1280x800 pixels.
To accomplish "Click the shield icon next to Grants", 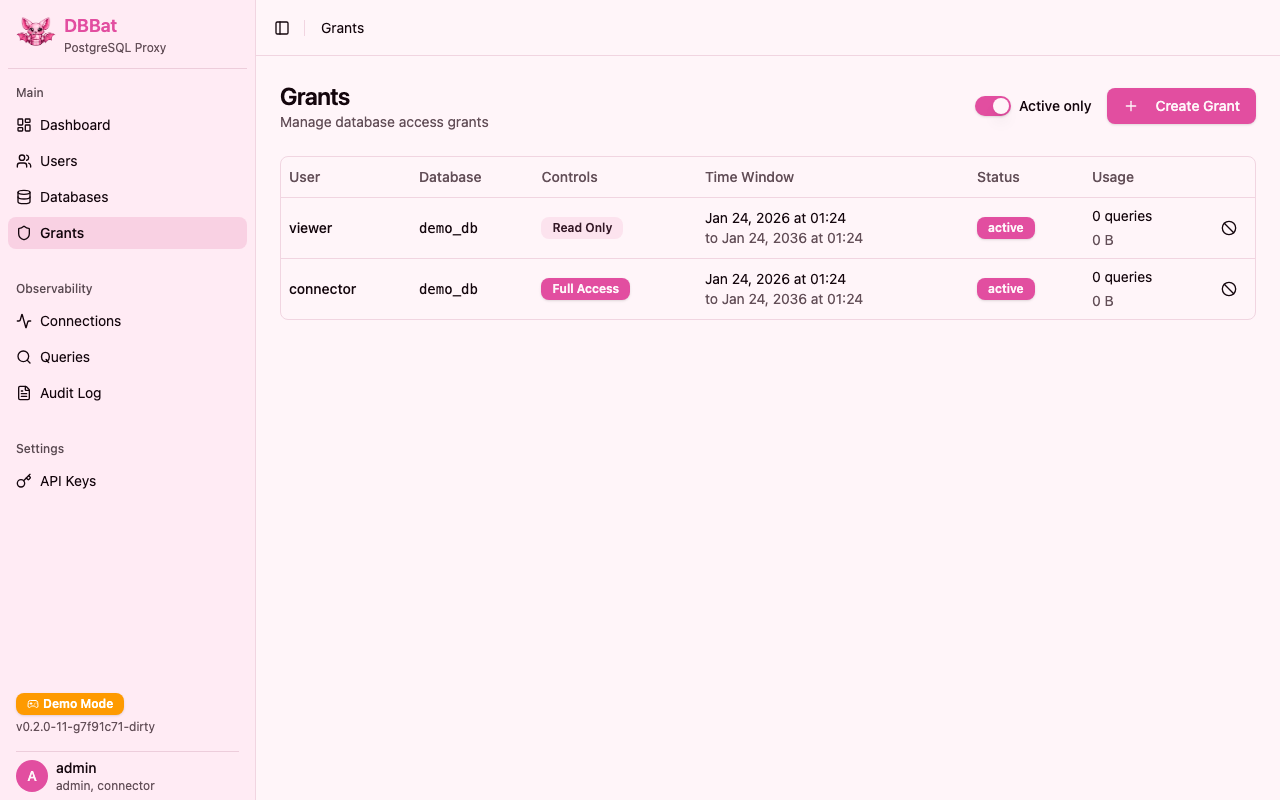I will [x=22, y=233].
